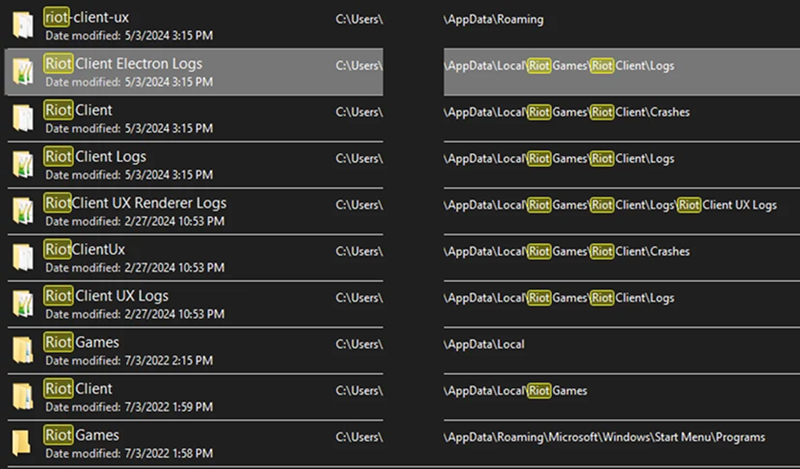Select Riot Games name dated 7/3/2022 1:58 PM
The width and height of the screenshot is (800, 469).
pos(82,435)
